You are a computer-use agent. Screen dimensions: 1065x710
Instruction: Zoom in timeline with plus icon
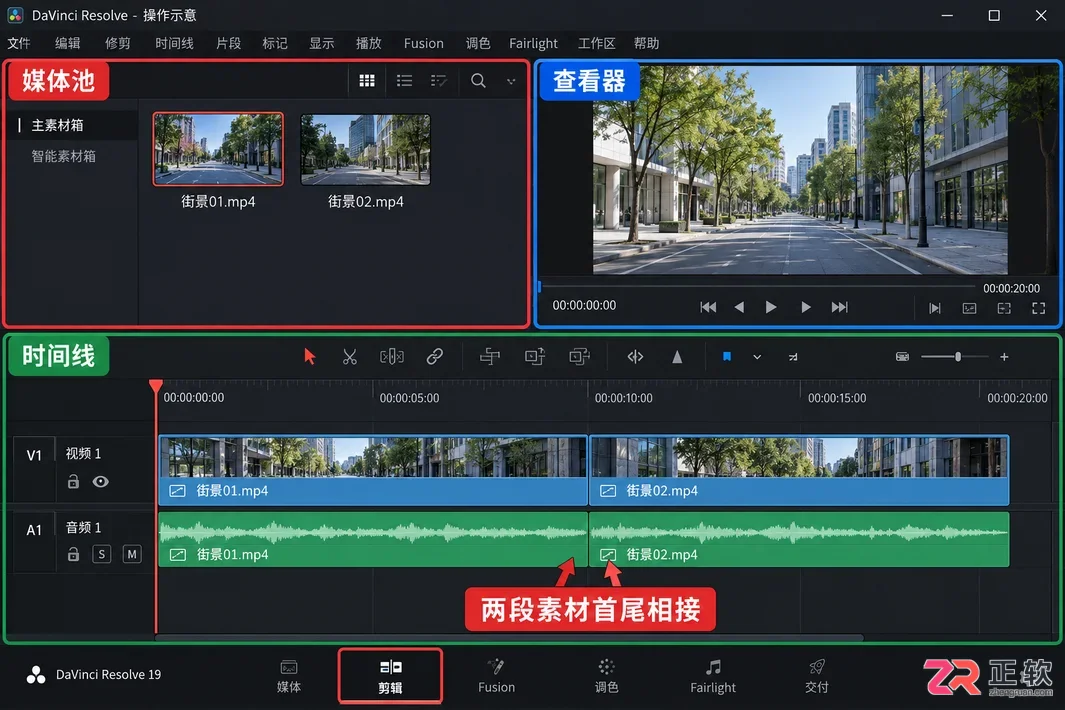[1004, 357]
